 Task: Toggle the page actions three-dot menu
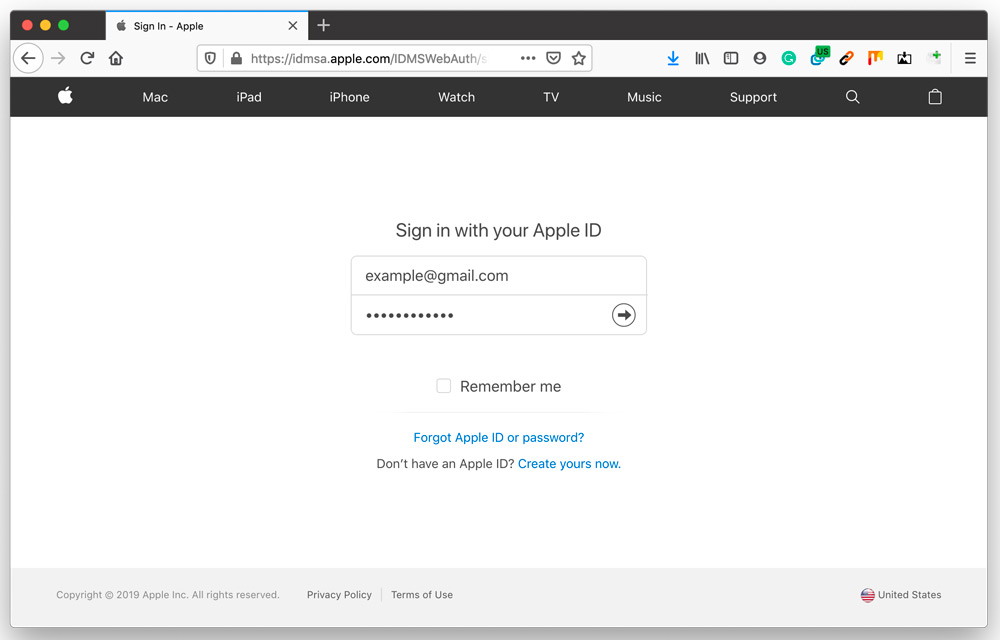(528, 58)
